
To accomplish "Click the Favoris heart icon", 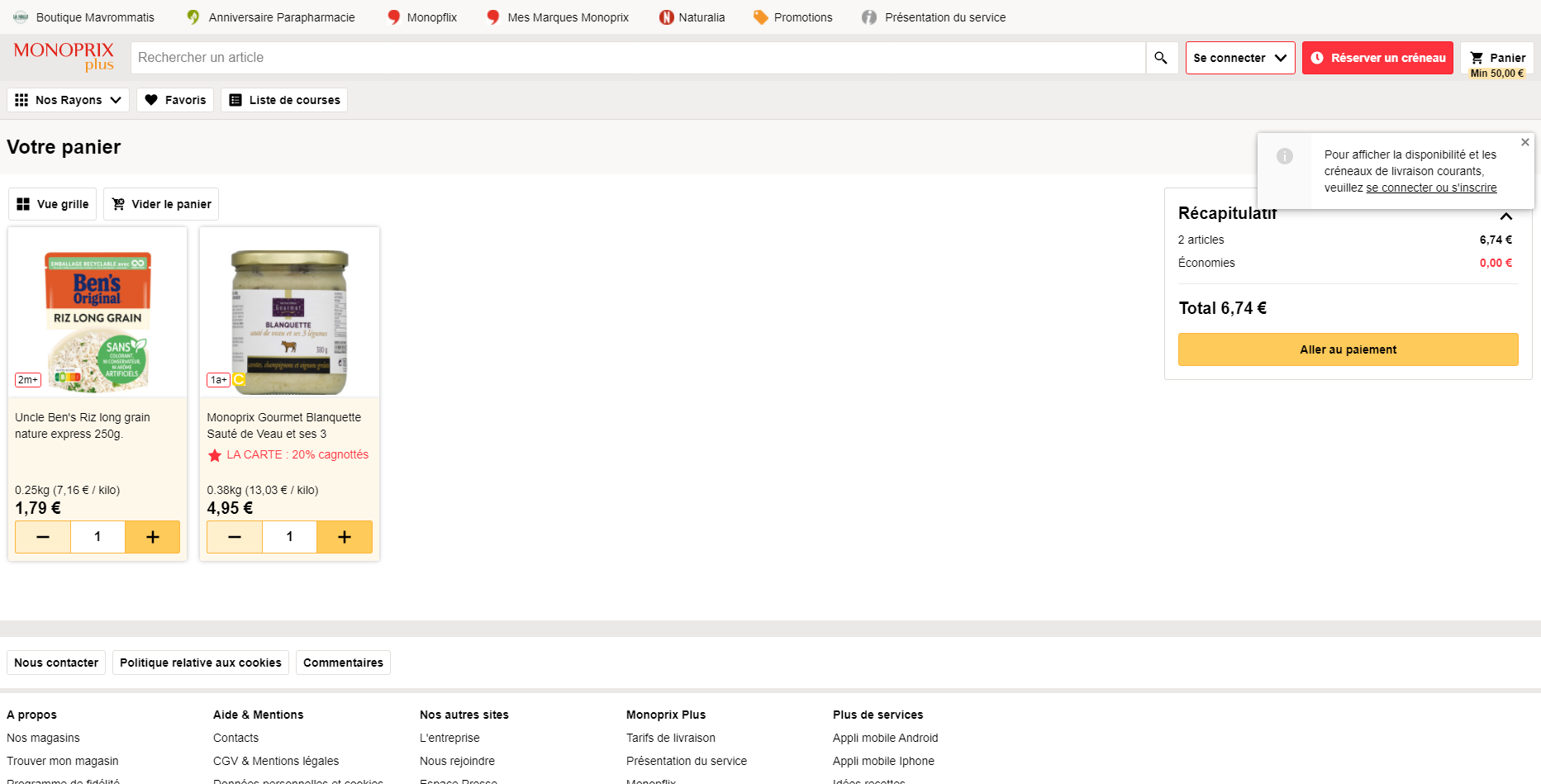I will (x=151, y=100).
